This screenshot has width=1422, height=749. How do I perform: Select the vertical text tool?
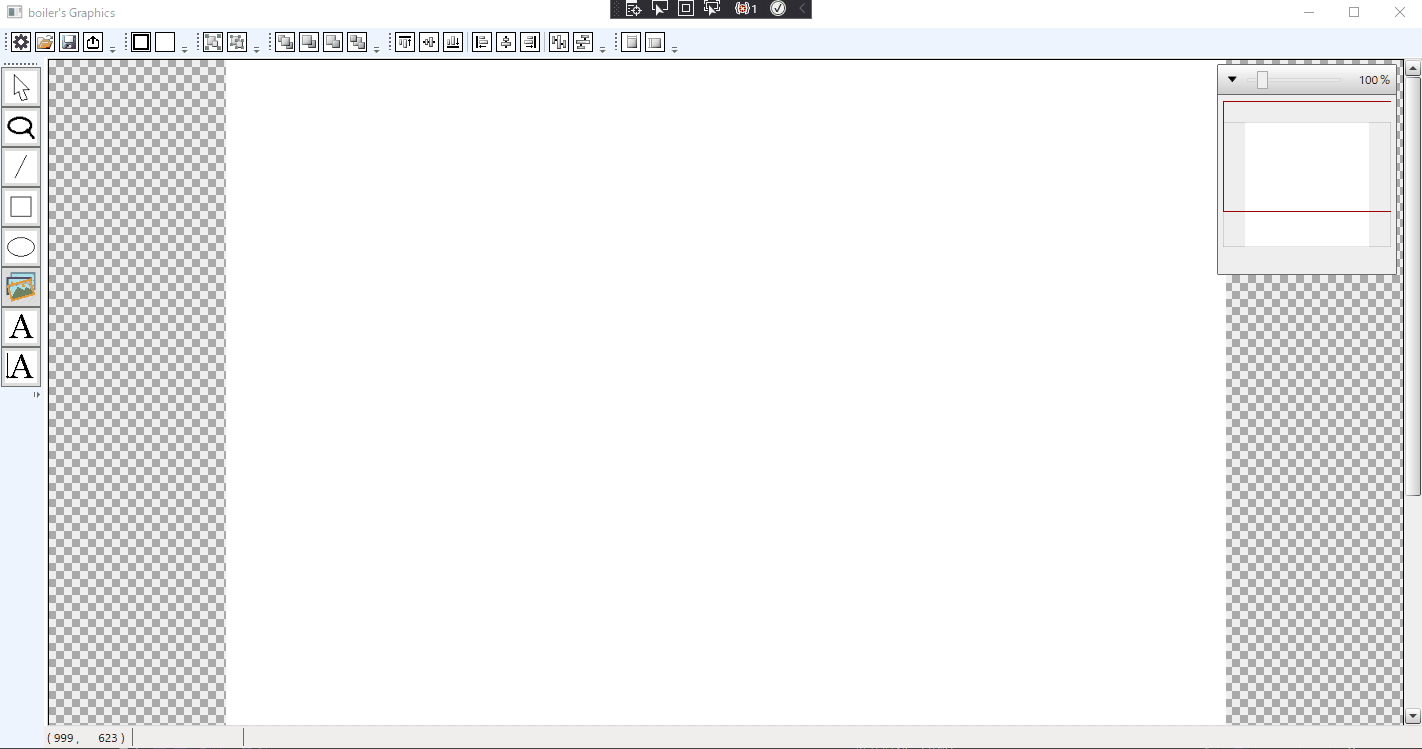(x=21, y=367)
